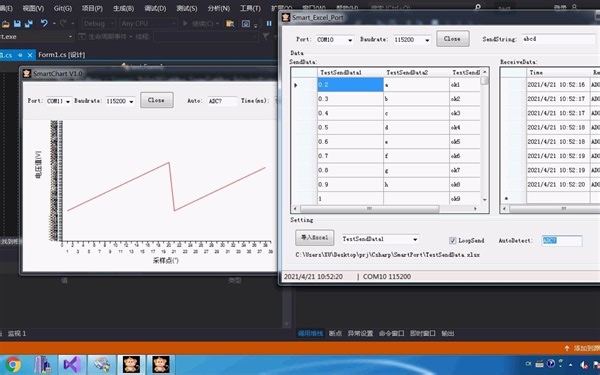
Task: Open the Git(G) menu
Action: [x=63, y=8]
